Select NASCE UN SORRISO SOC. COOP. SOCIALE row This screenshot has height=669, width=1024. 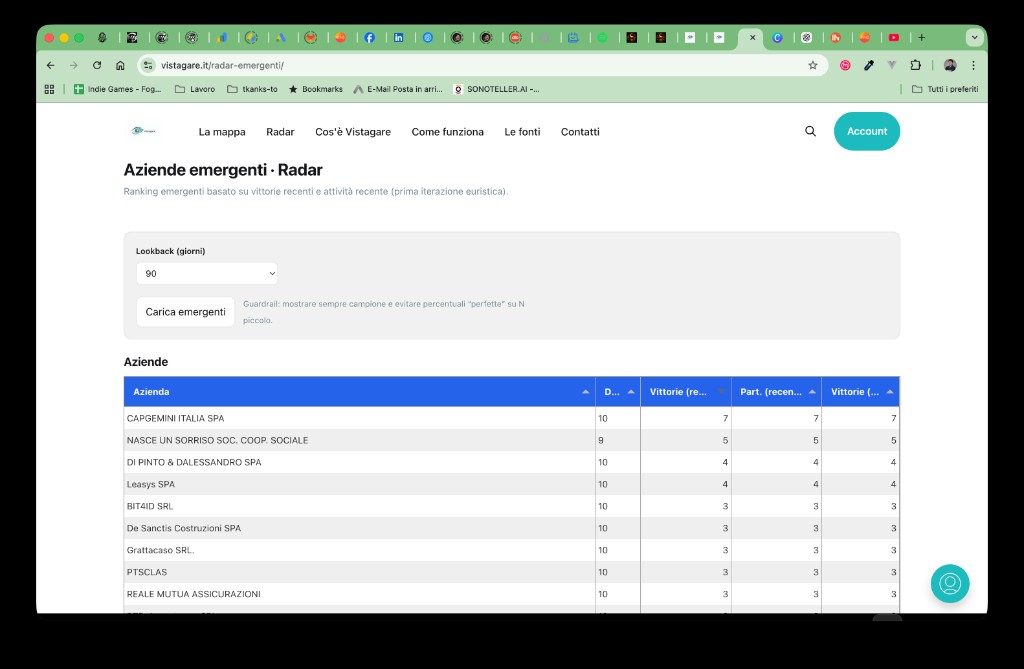511,440
